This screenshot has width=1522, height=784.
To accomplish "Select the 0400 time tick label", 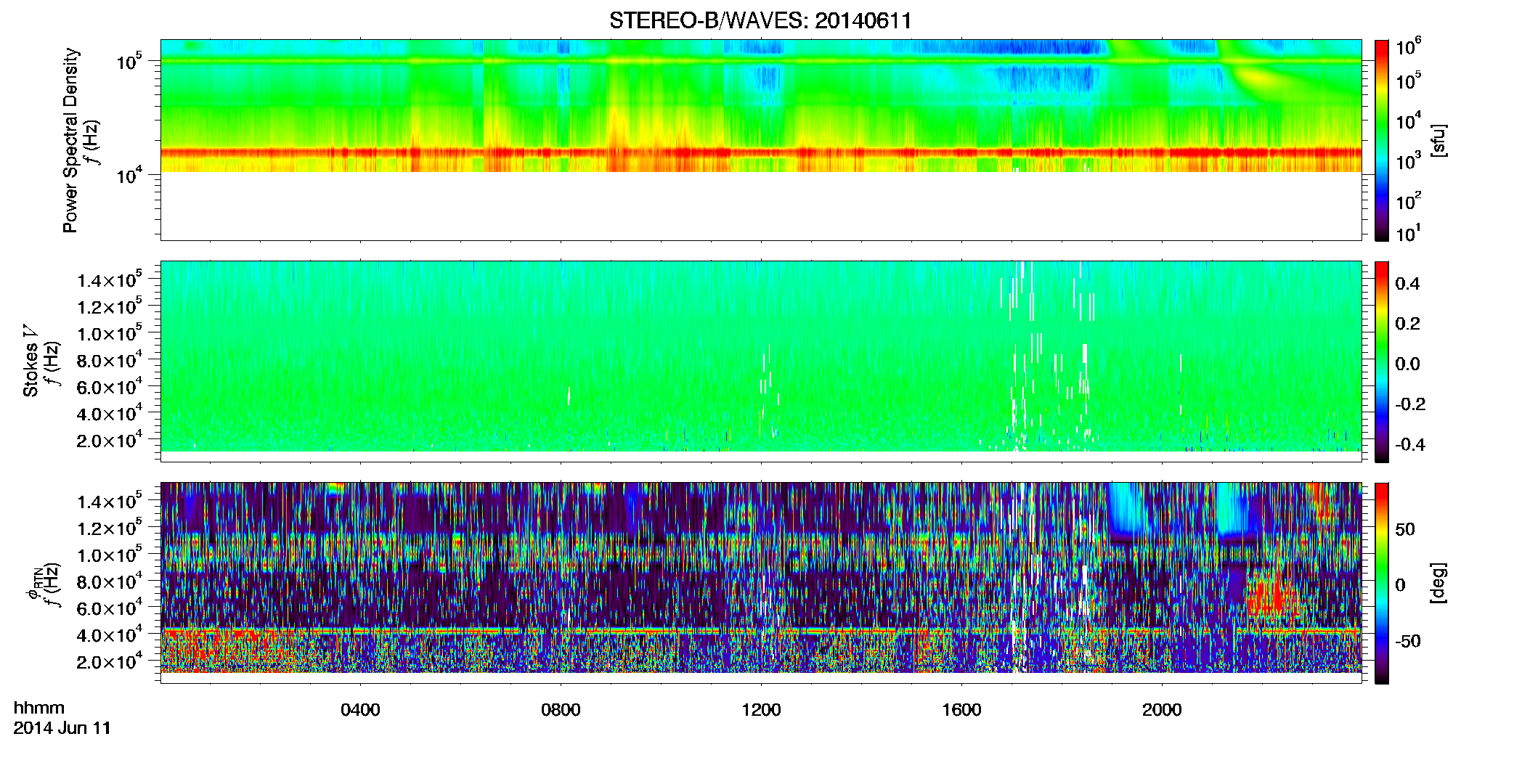I will [x=360, y=709].
